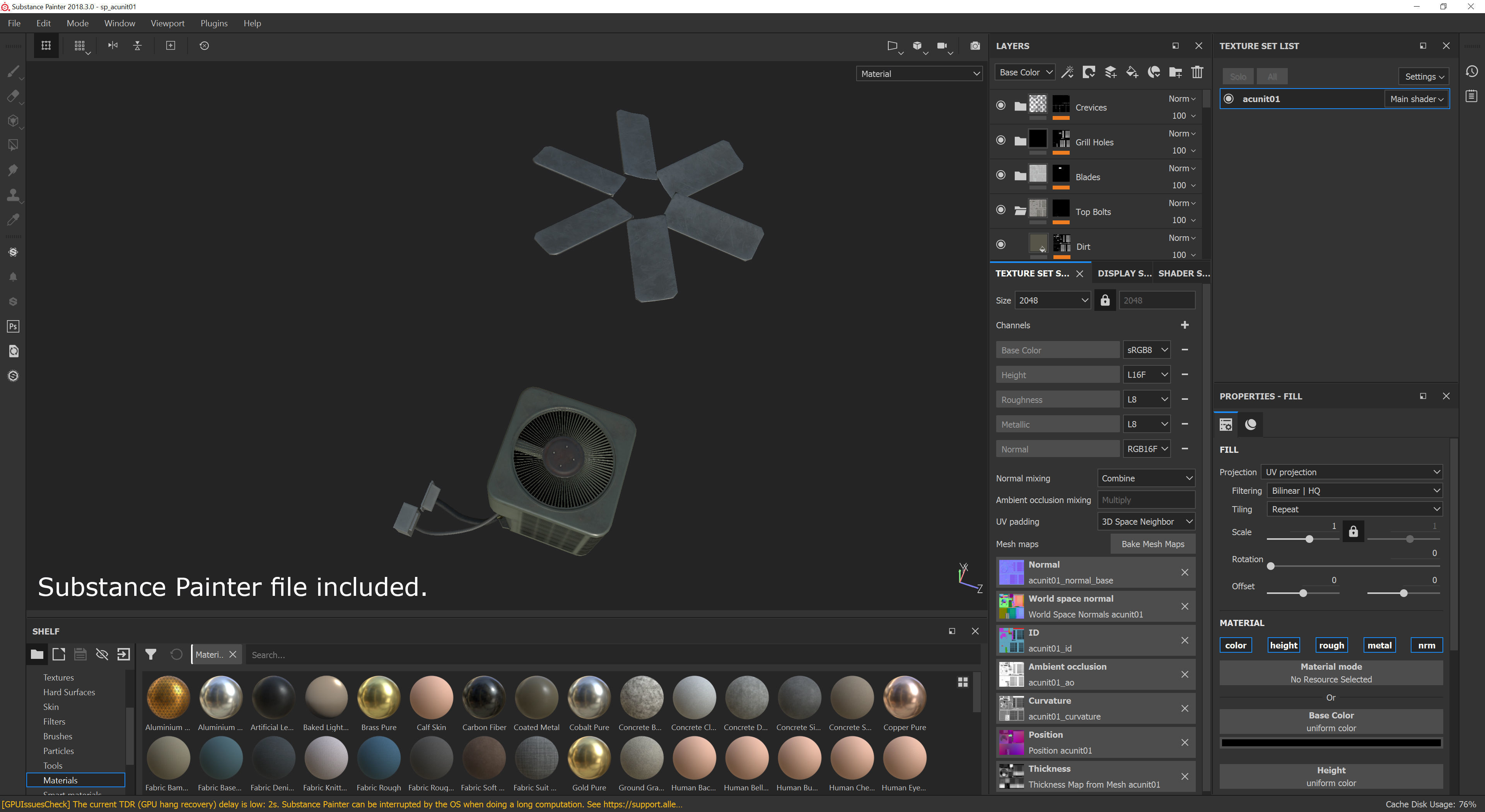Screen dimensions: 1485x812
Task: Click the shelf filter funnel icon
Action: click(150, 654)
